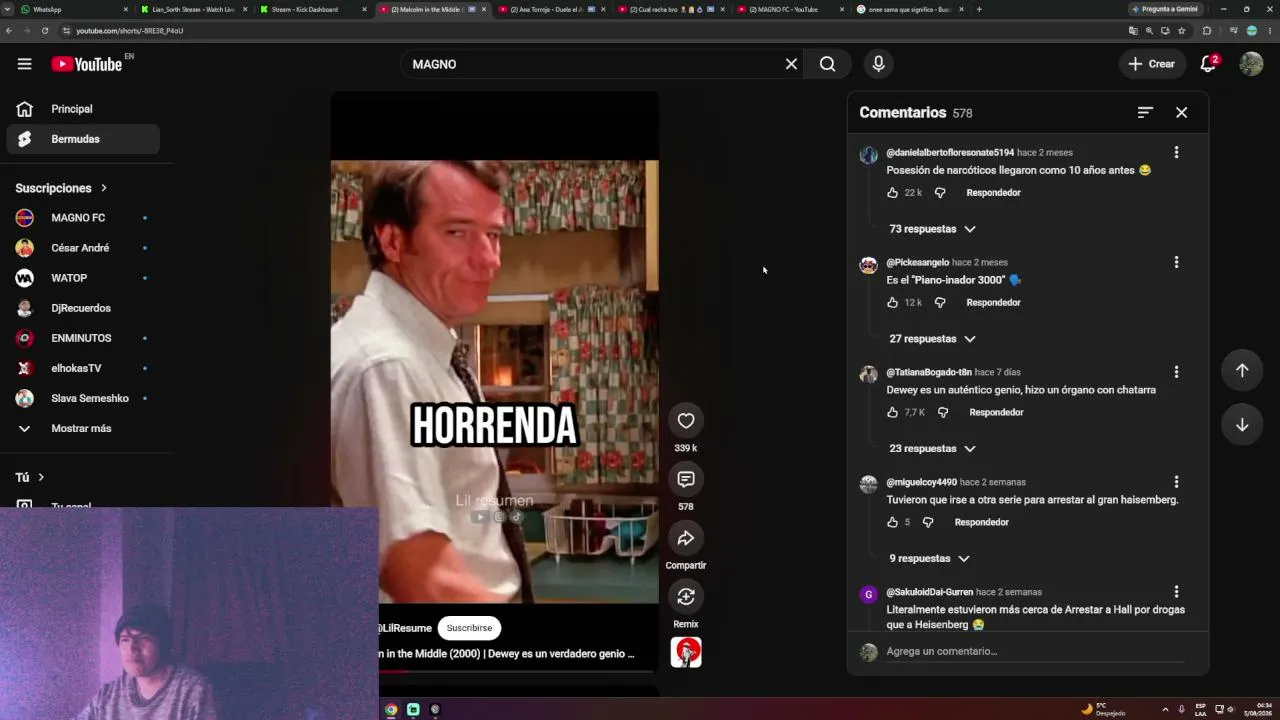Viewport: 1280px width, 720px height.
Task: Open the YouTube guide hamburger menu
Action: click(x=24, y=64)
